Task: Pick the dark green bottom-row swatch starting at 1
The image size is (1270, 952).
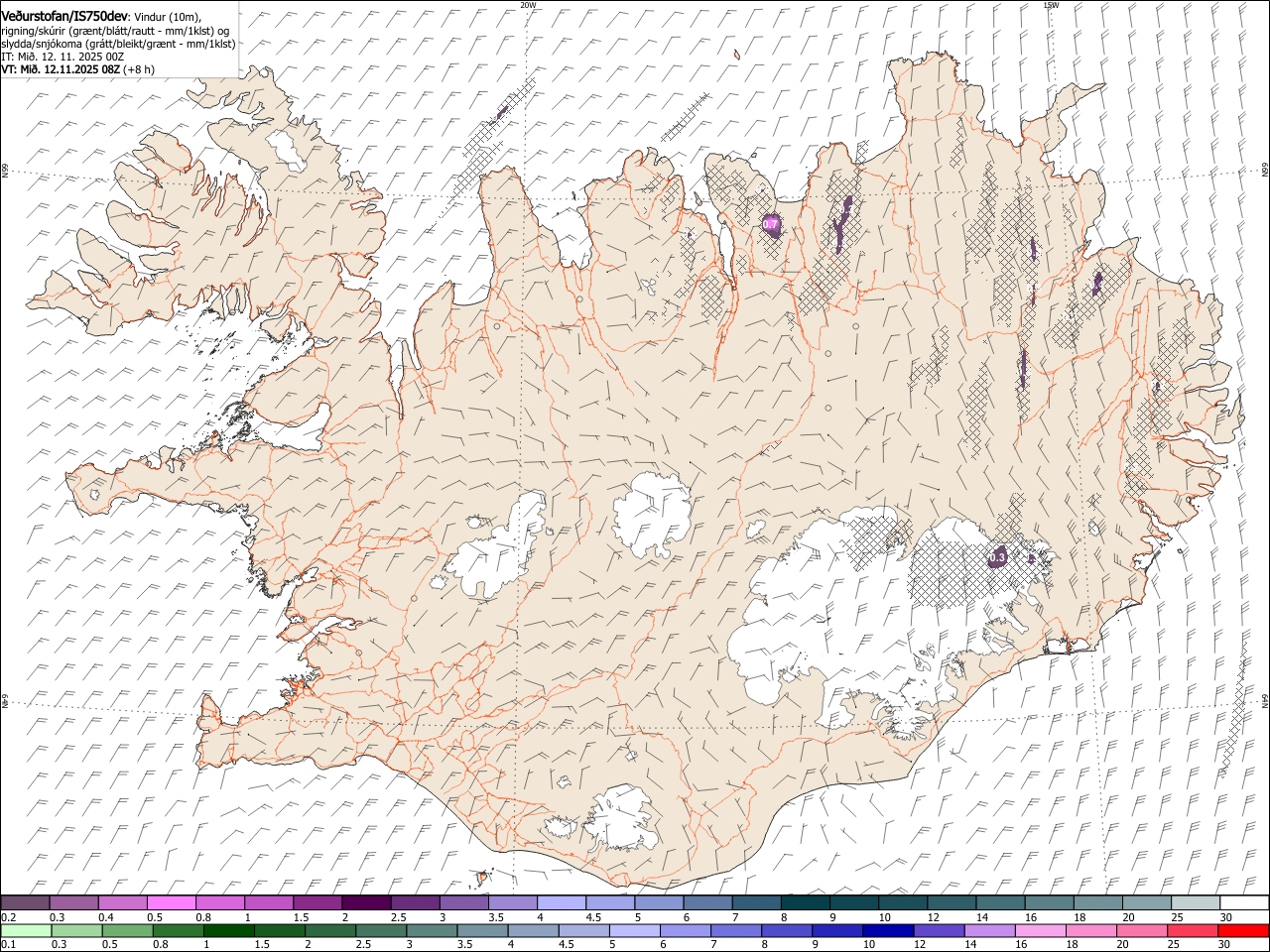Action: point(229,930)
